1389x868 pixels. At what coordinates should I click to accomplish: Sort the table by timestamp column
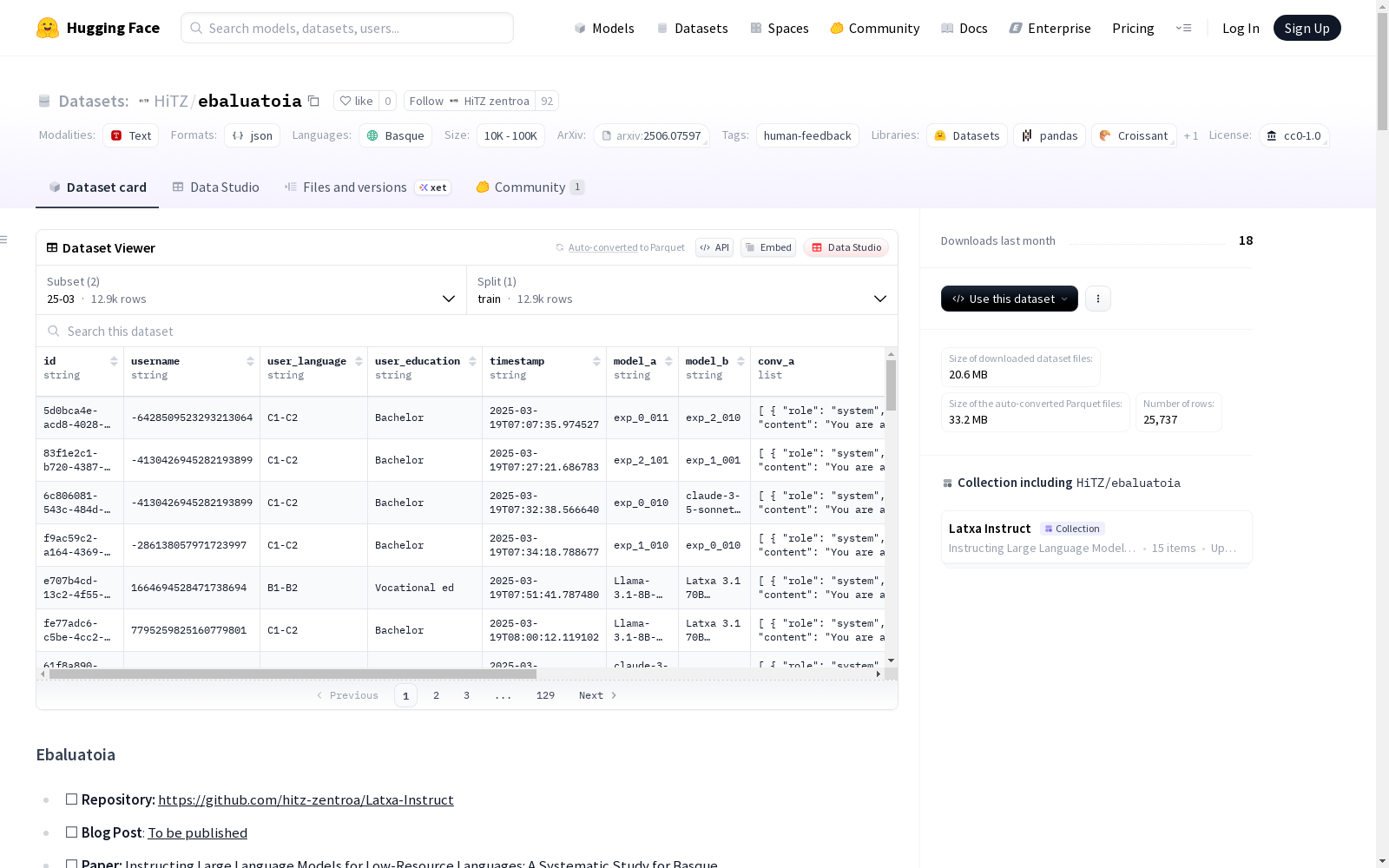pos(596,361)
